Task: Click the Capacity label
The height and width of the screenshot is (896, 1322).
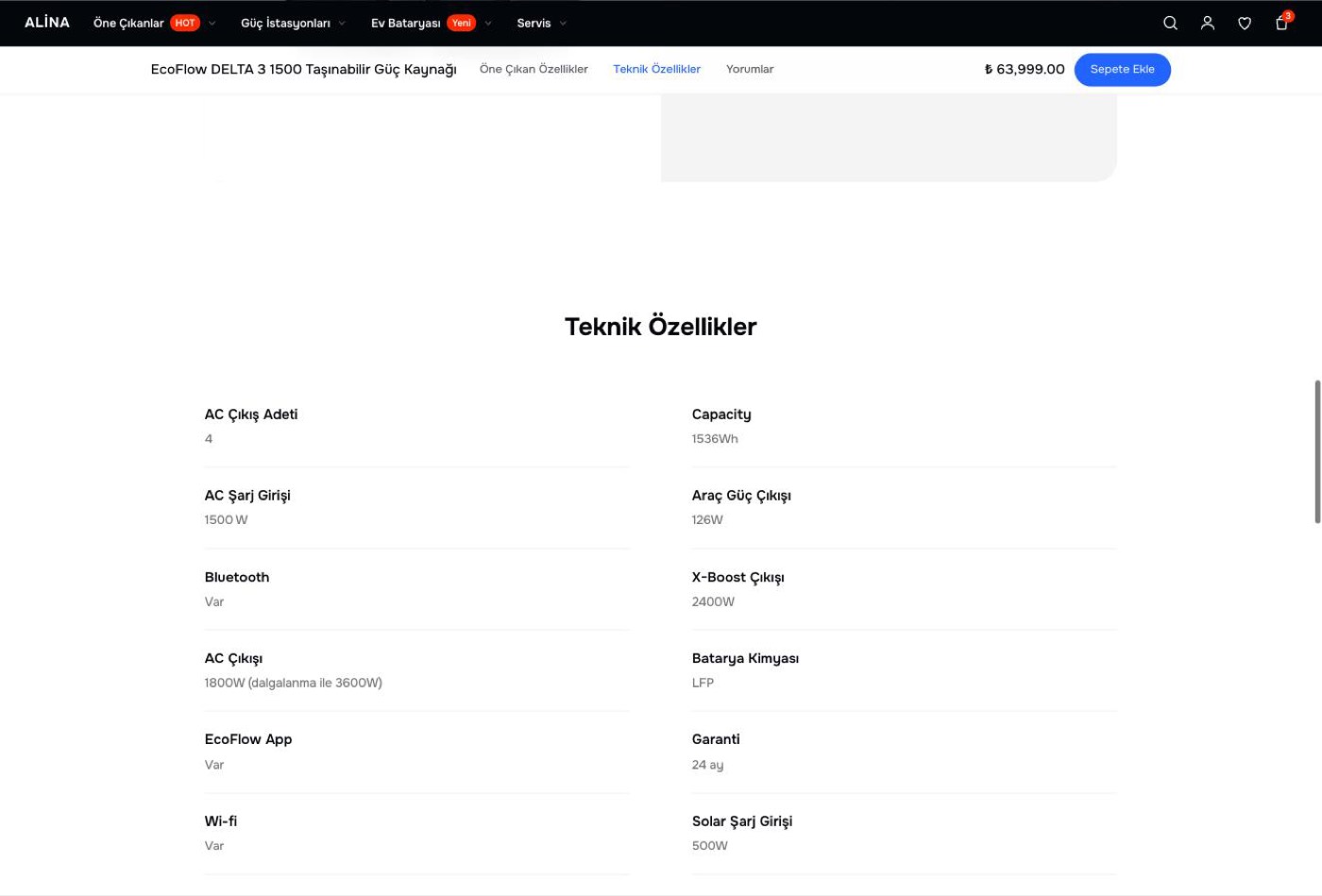Action: pyautogui.click(x=721, y=414)
